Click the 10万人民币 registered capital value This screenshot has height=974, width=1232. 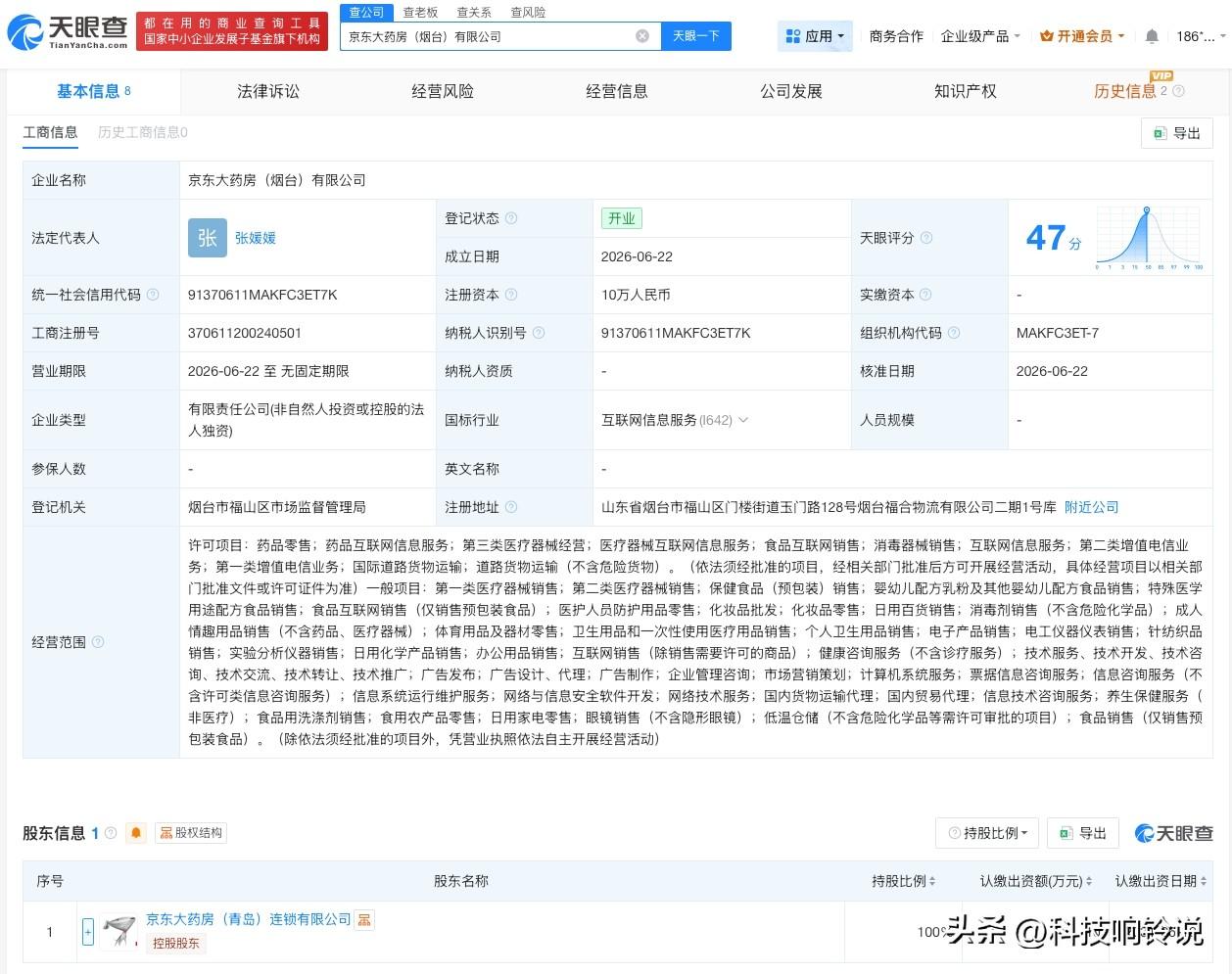pyautogui.click(x=636, y=295)
